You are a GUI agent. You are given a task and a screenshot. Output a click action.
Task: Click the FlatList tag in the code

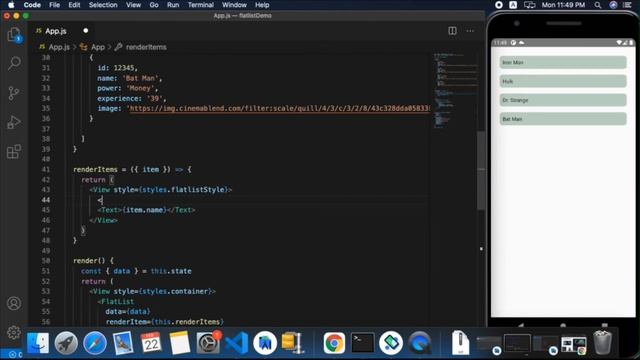pyautogui.click(x=116, y=301)
